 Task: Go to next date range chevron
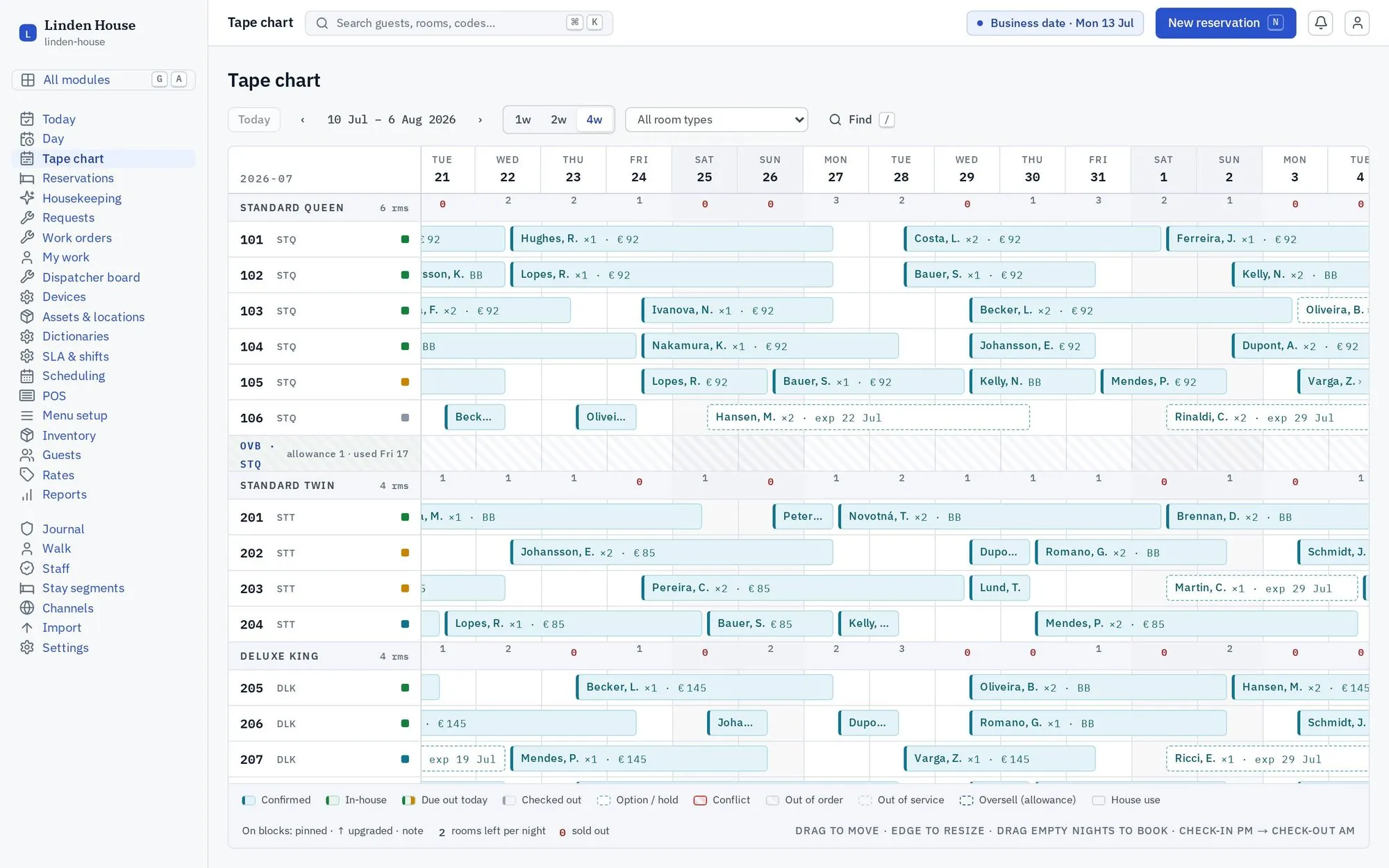pos(480,119)
